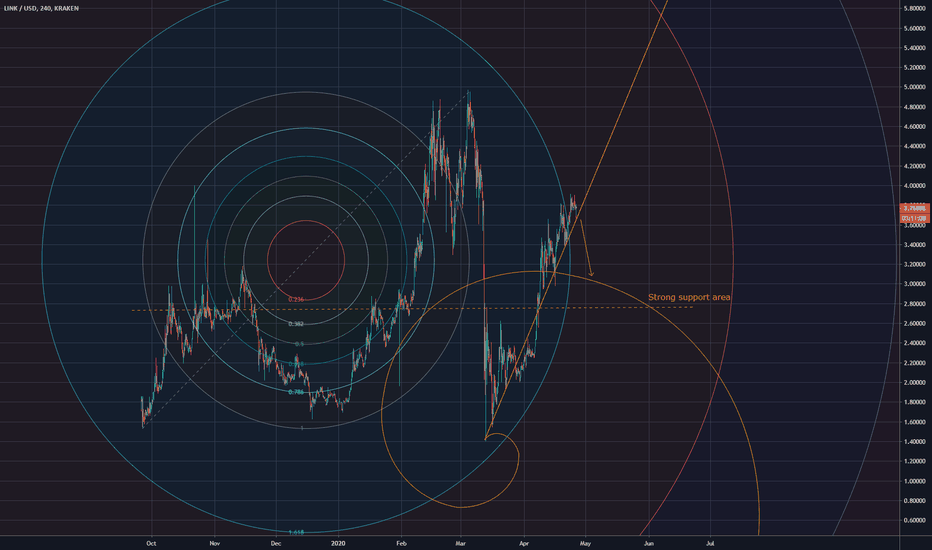
Task: Click the 5.20000 price axis label
Action: coord(915,67)
